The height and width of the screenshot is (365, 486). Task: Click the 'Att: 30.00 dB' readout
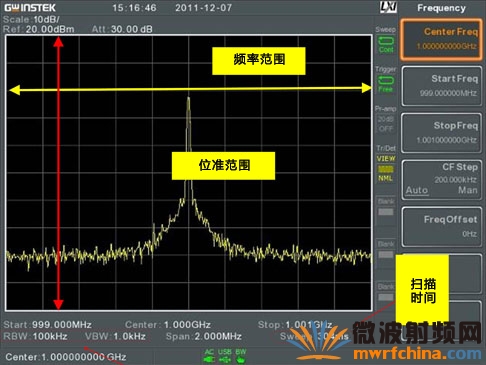122,29
